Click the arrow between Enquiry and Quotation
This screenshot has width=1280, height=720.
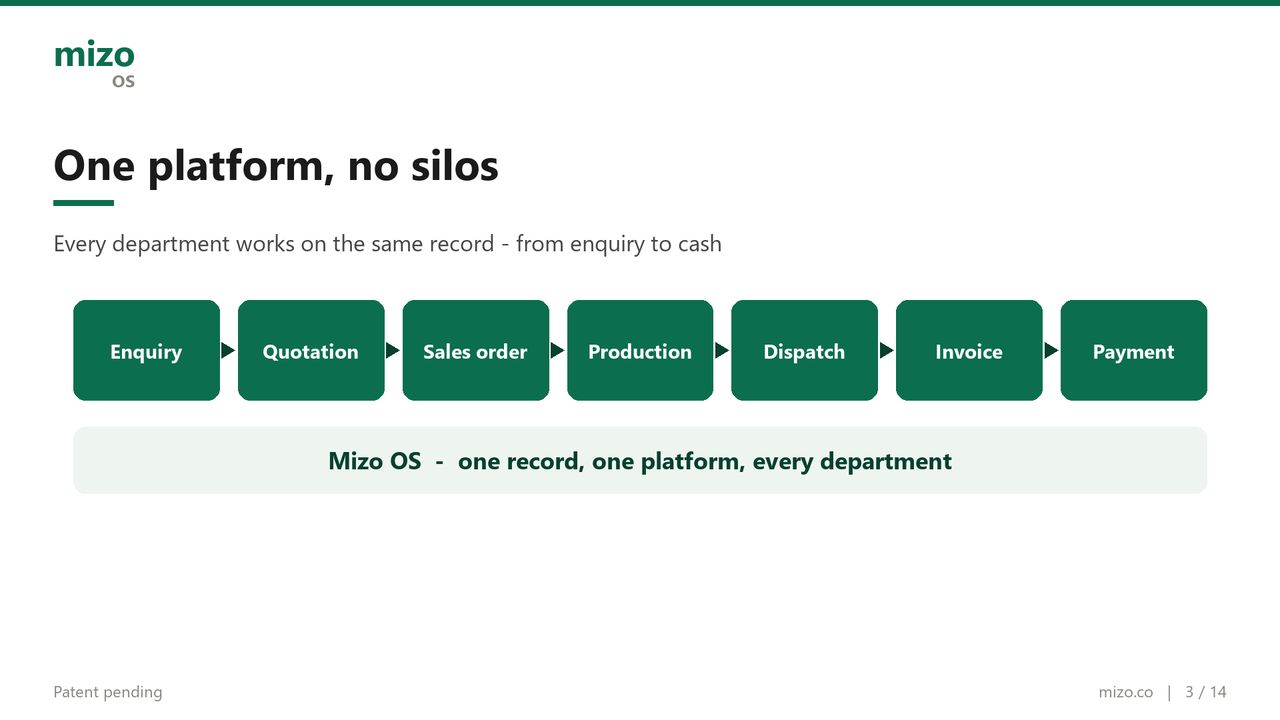(228, 351)
